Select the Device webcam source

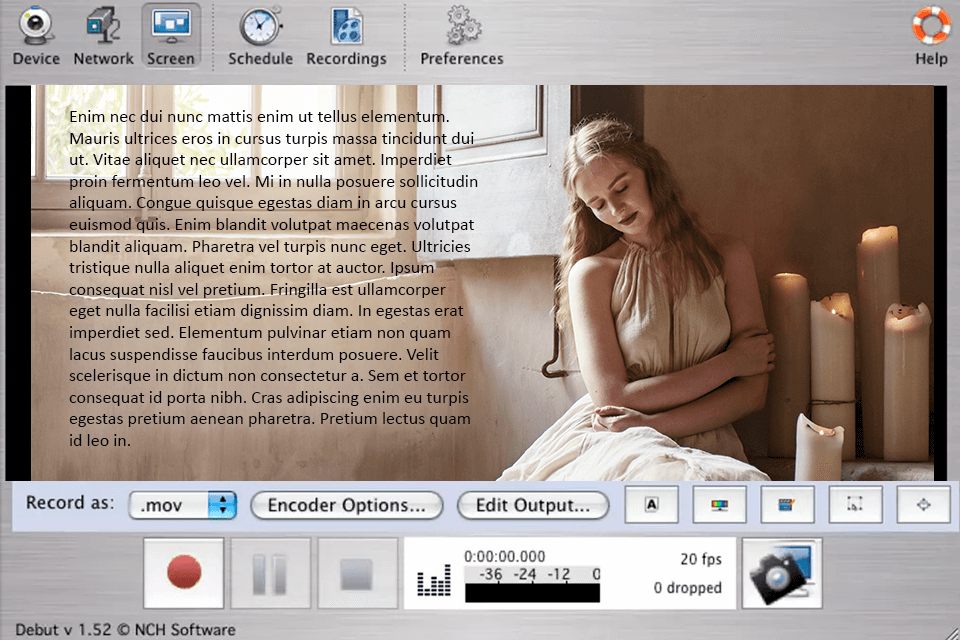pyautogui.click(x=36, y=37)
